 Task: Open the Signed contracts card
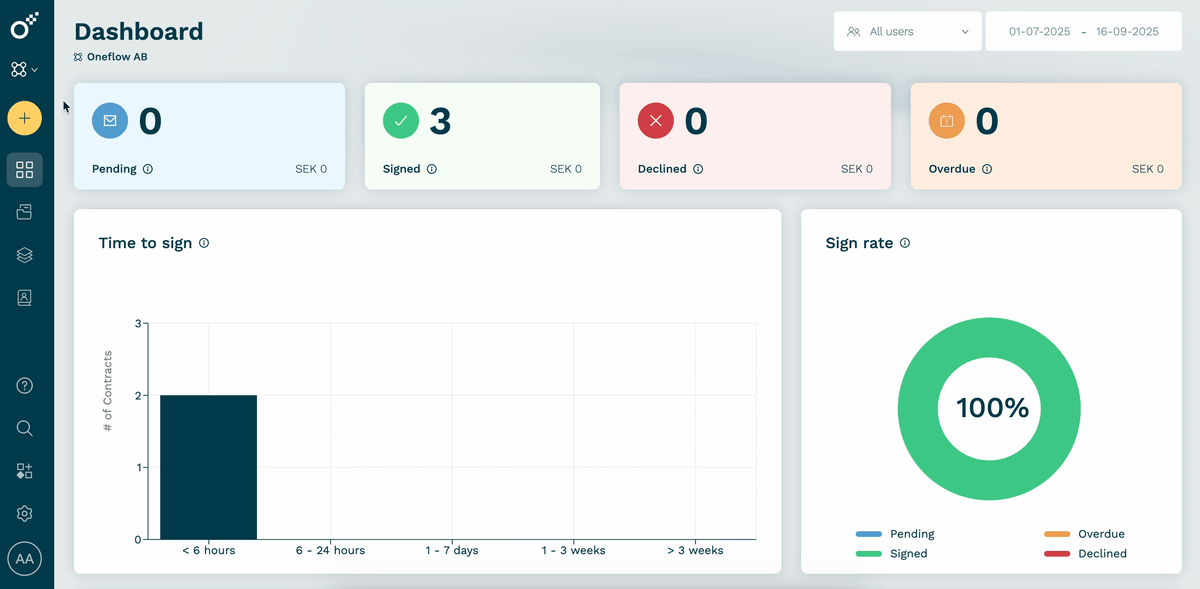point(482,136)
